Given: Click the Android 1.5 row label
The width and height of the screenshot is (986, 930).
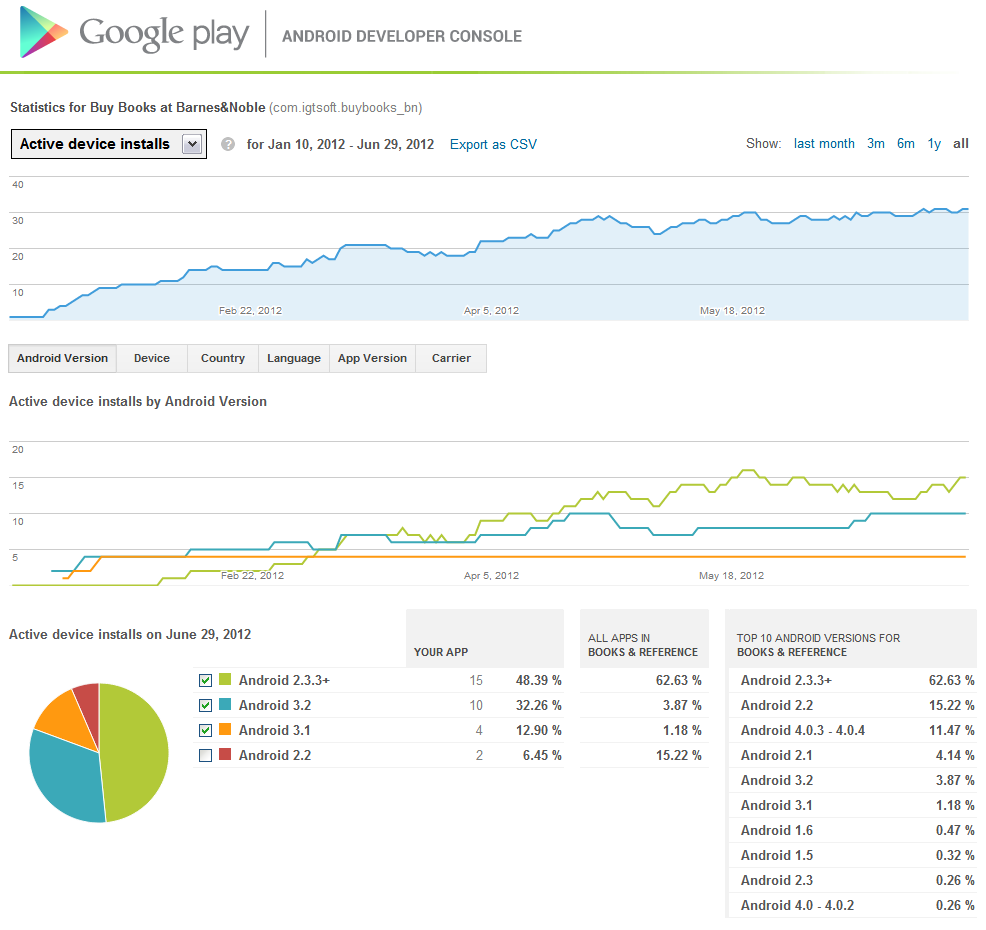Looking at the screenshot, I should 777,856.
